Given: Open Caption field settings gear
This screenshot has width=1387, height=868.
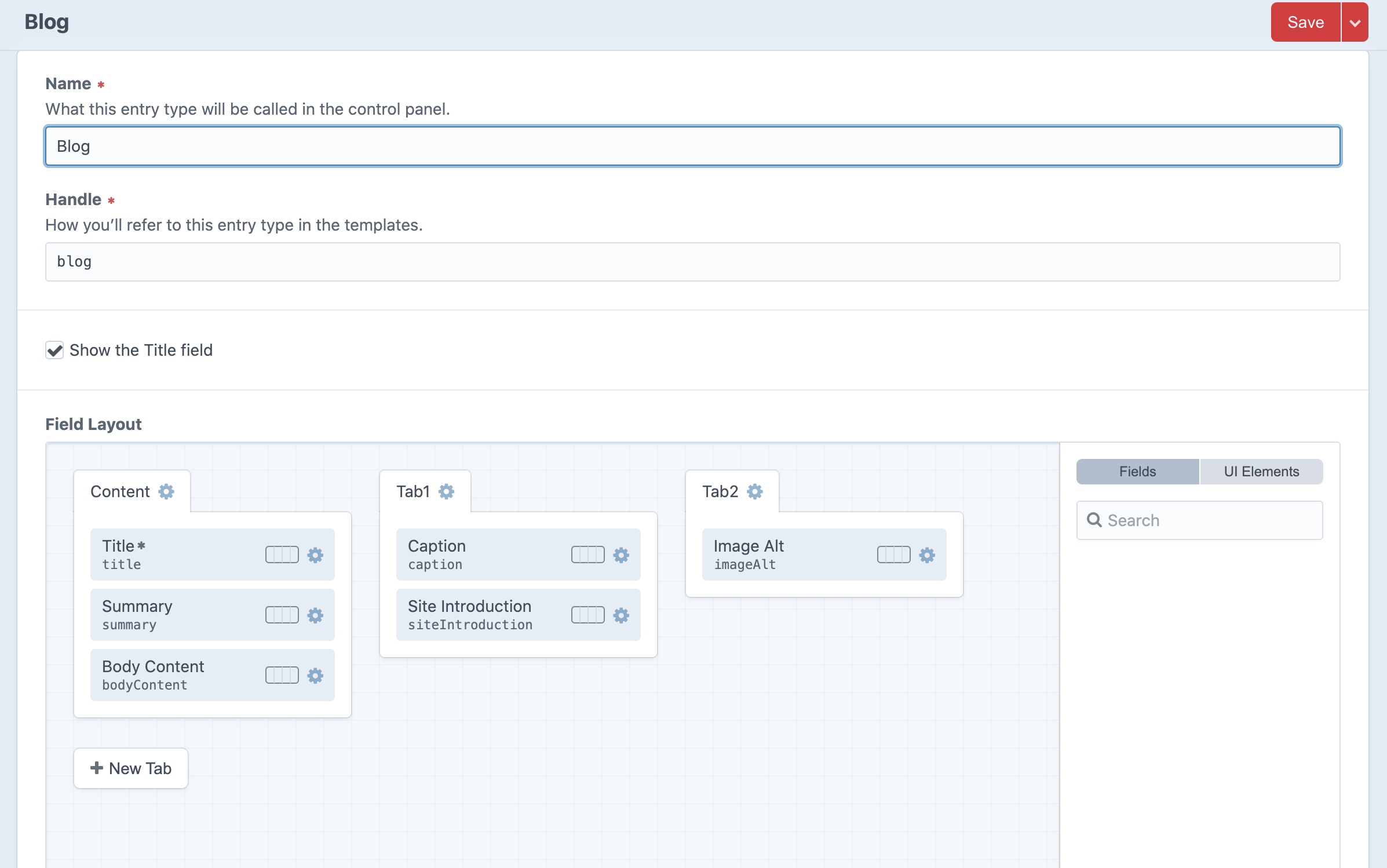Looking at the screenshot, I should [621, 555].
